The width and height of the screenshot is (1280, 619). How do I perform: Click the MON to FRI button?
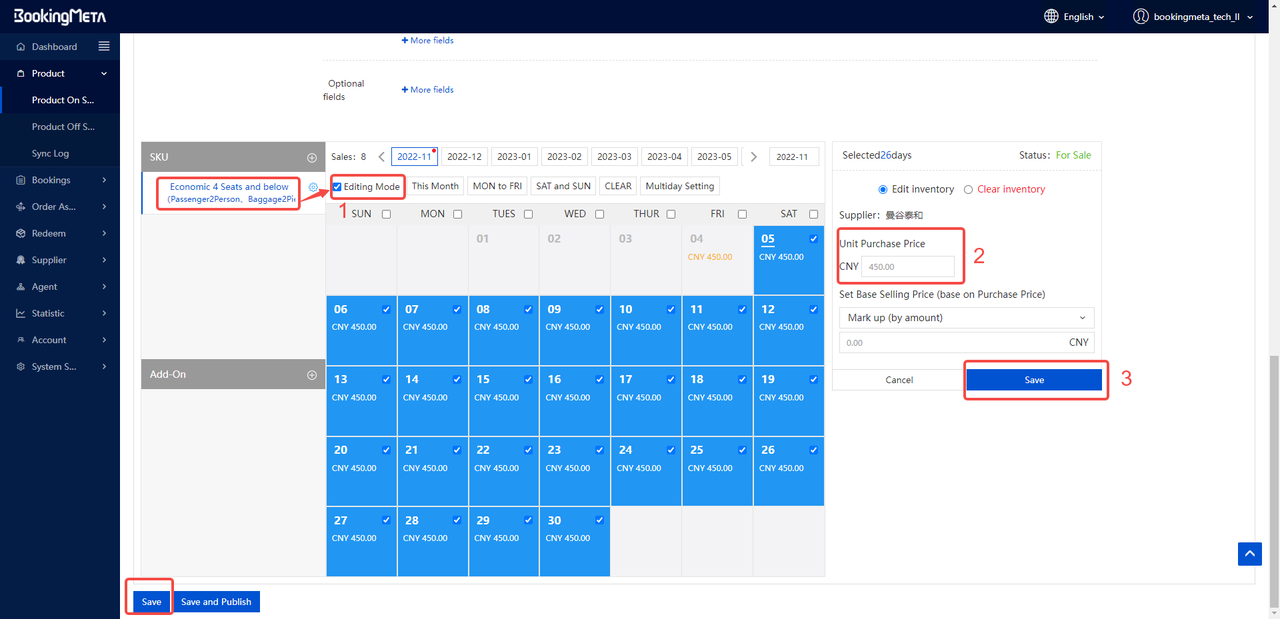[x=497, y=186]
